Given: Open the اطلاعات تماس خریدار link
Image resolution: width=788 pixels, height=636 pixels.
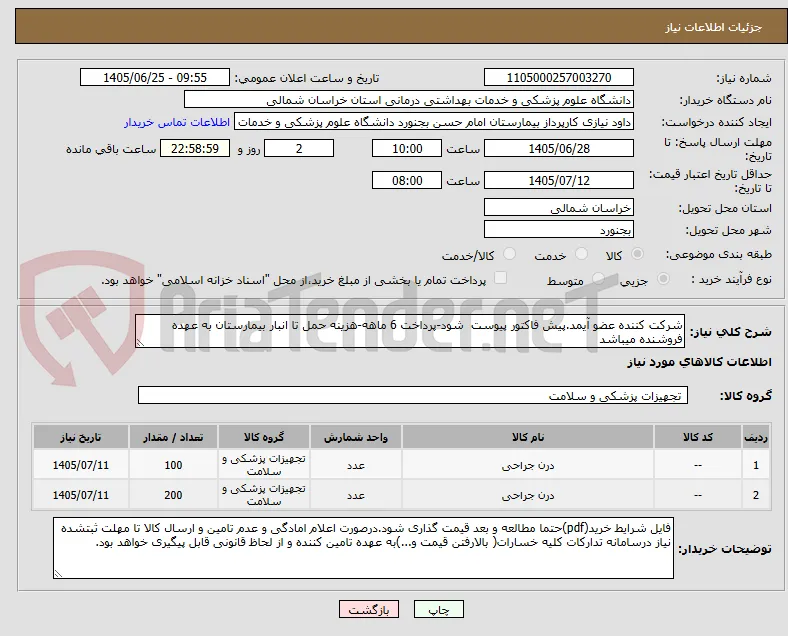Looking at the screenshot, I should tap(177, 122).
